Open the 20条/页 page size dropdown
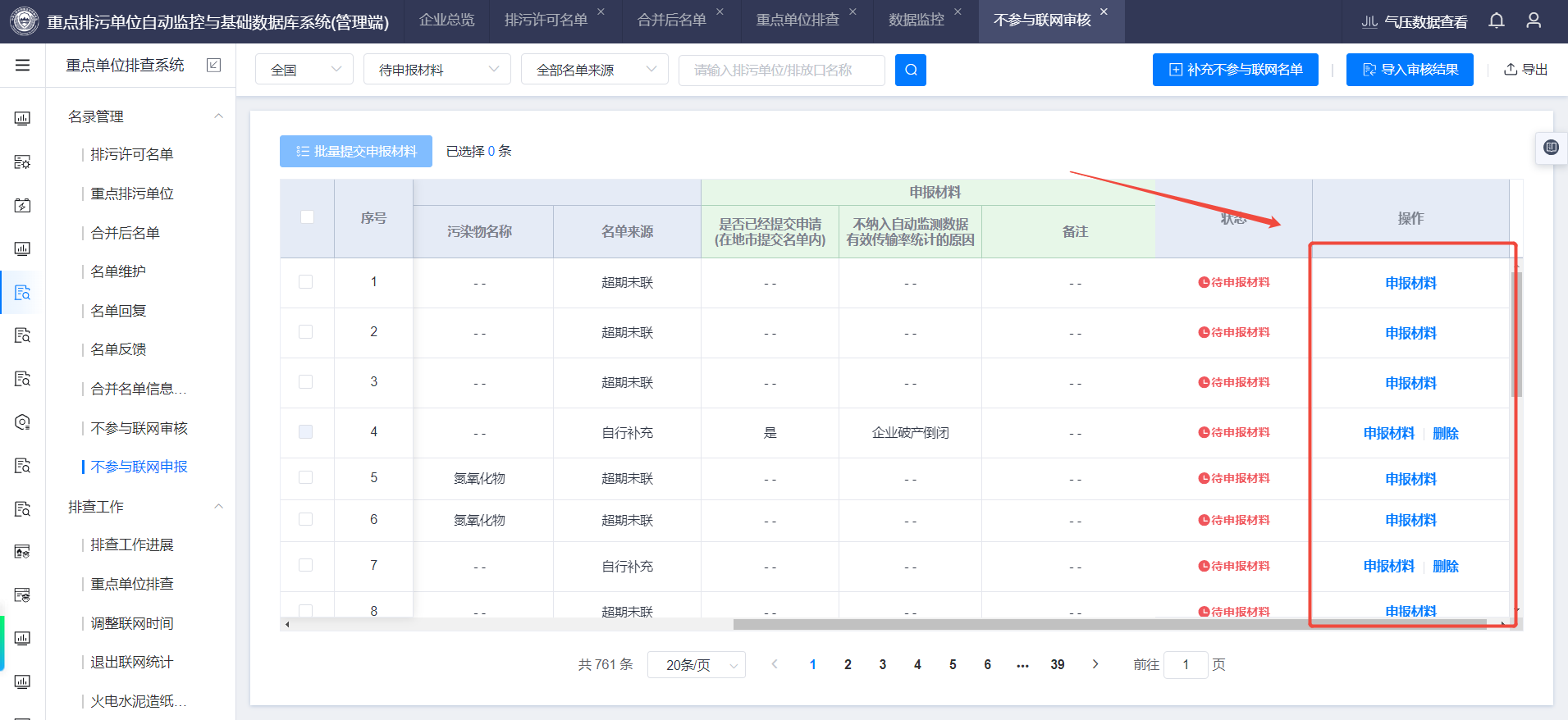The width and height of the screenshot is (1568, 720). click(697, 665)
